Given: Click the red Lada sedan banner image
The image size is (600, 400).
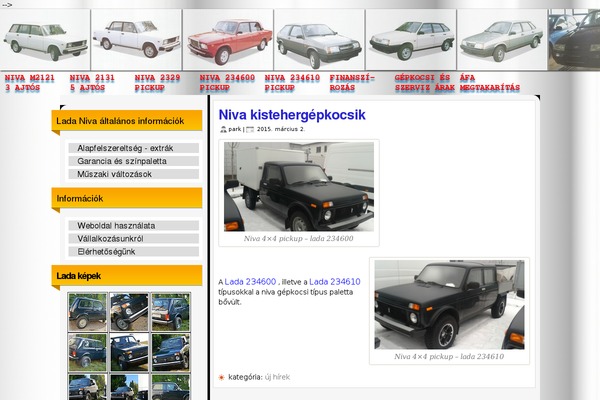Looking at the screenshot, I should click(228, 40).
